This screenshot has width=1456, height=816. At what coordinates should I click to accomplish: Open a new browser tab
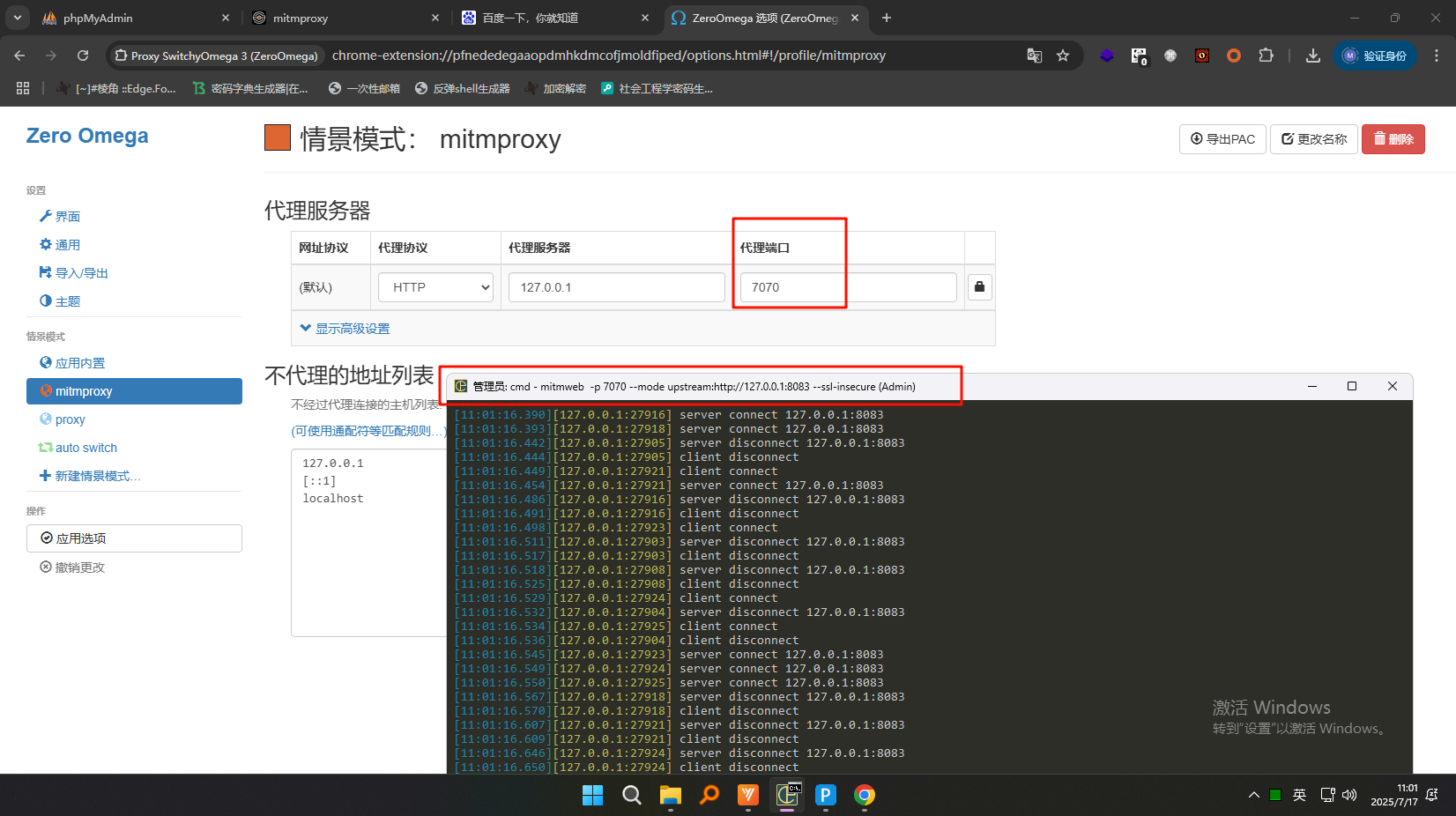tap(887, 18)
